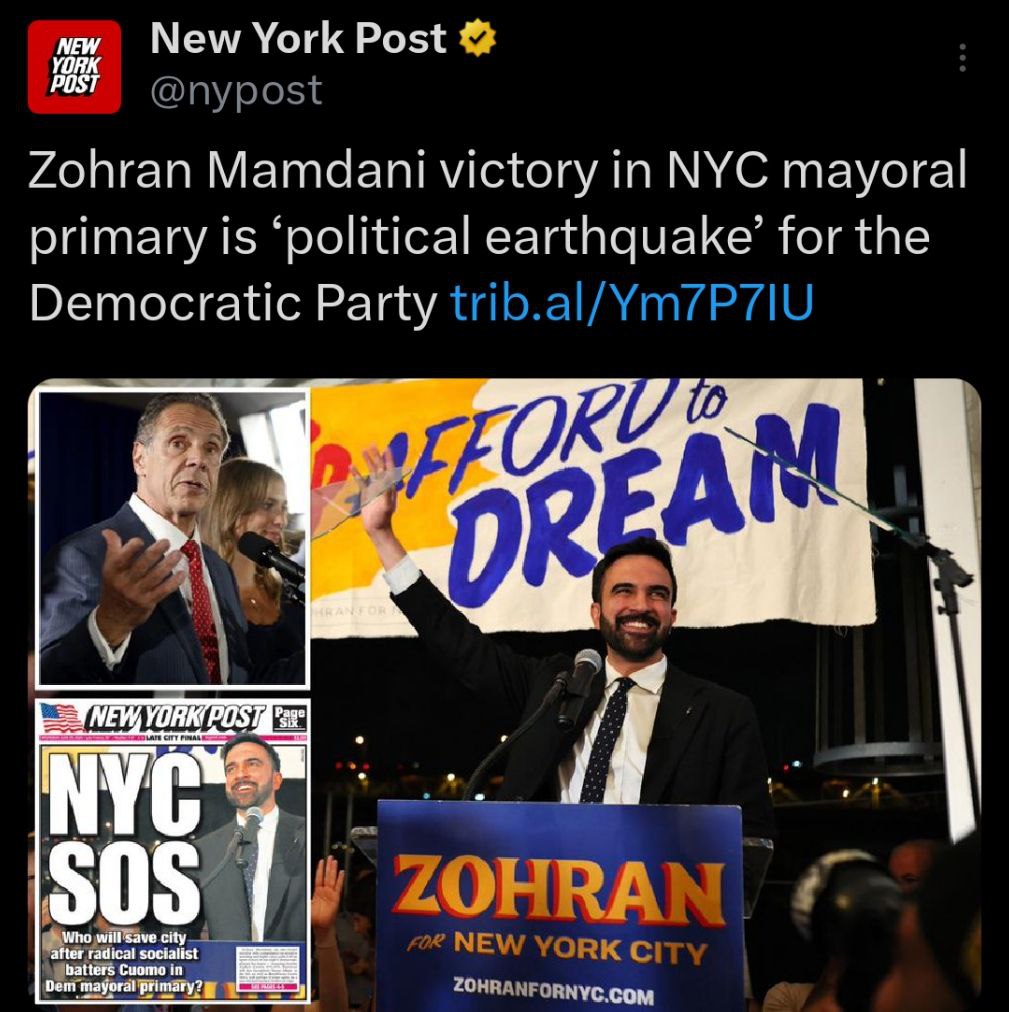The image size is (1009, 1012).
Task: Tap 'FOR NEW YORK CITY' text on the podium
Action: click(555, 948)
